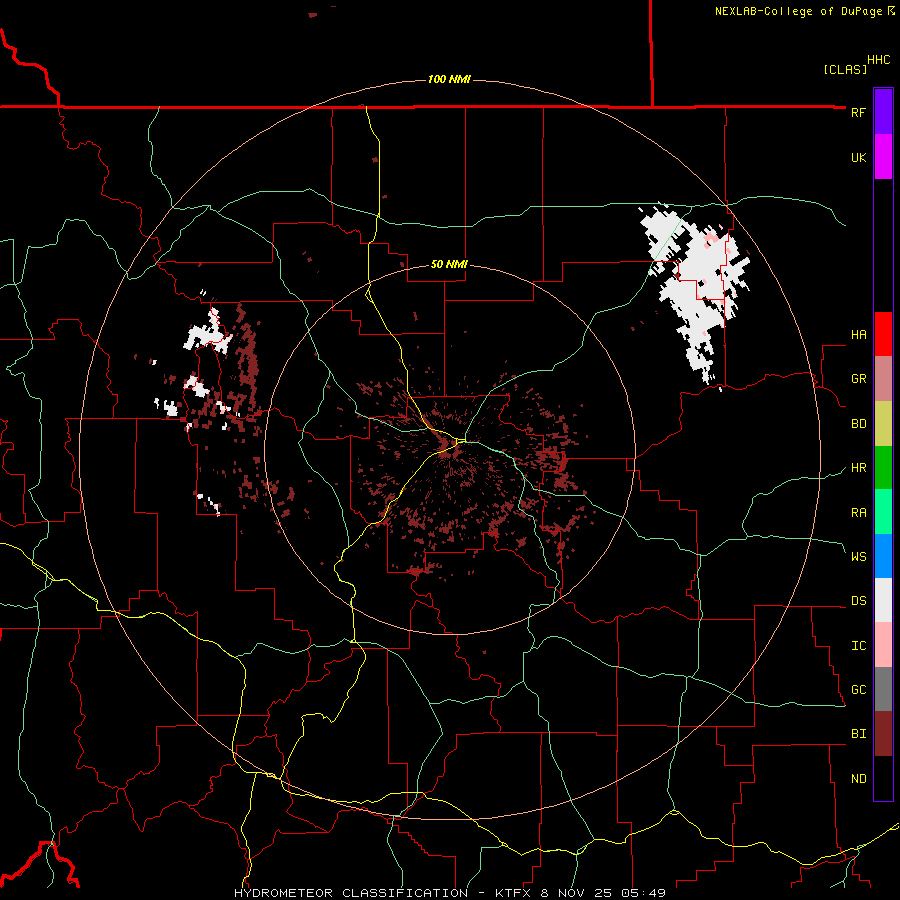
Task: Click the RF purple legend color swatch
Action: tap(883, 112)
